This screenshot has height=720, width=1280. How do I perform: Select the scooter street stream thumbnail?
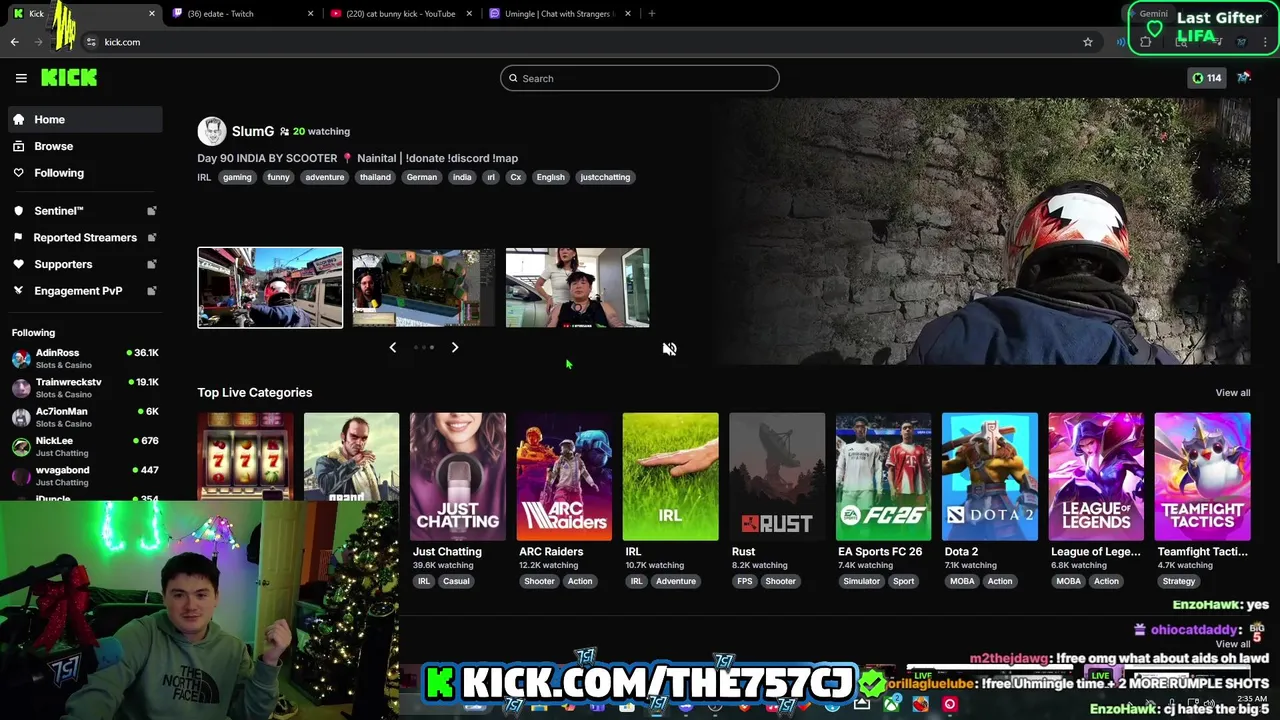click(270, 288)
